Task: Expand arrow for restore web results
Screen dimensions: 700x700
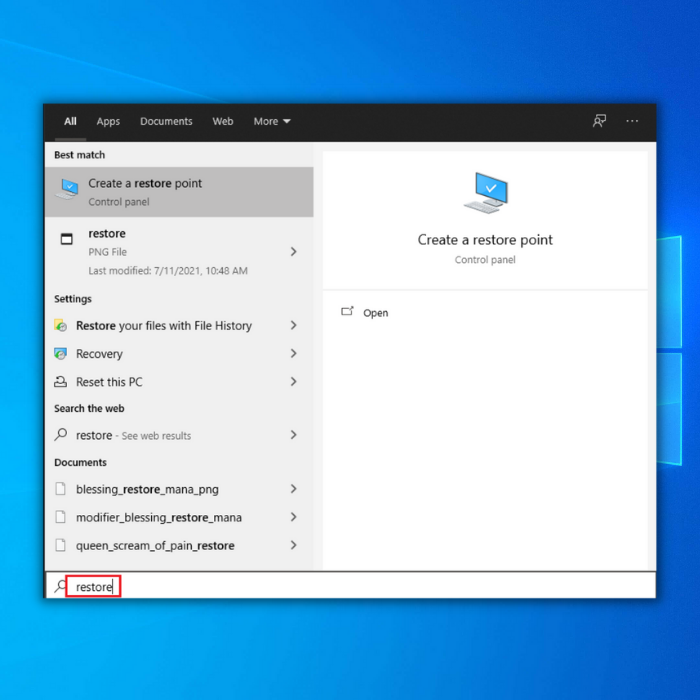Action: pos(293,435)
